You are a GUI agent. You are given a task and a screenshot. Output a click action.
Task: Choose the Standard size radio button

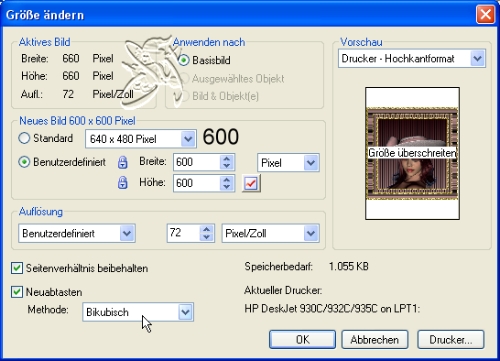[x=24, y=138]
